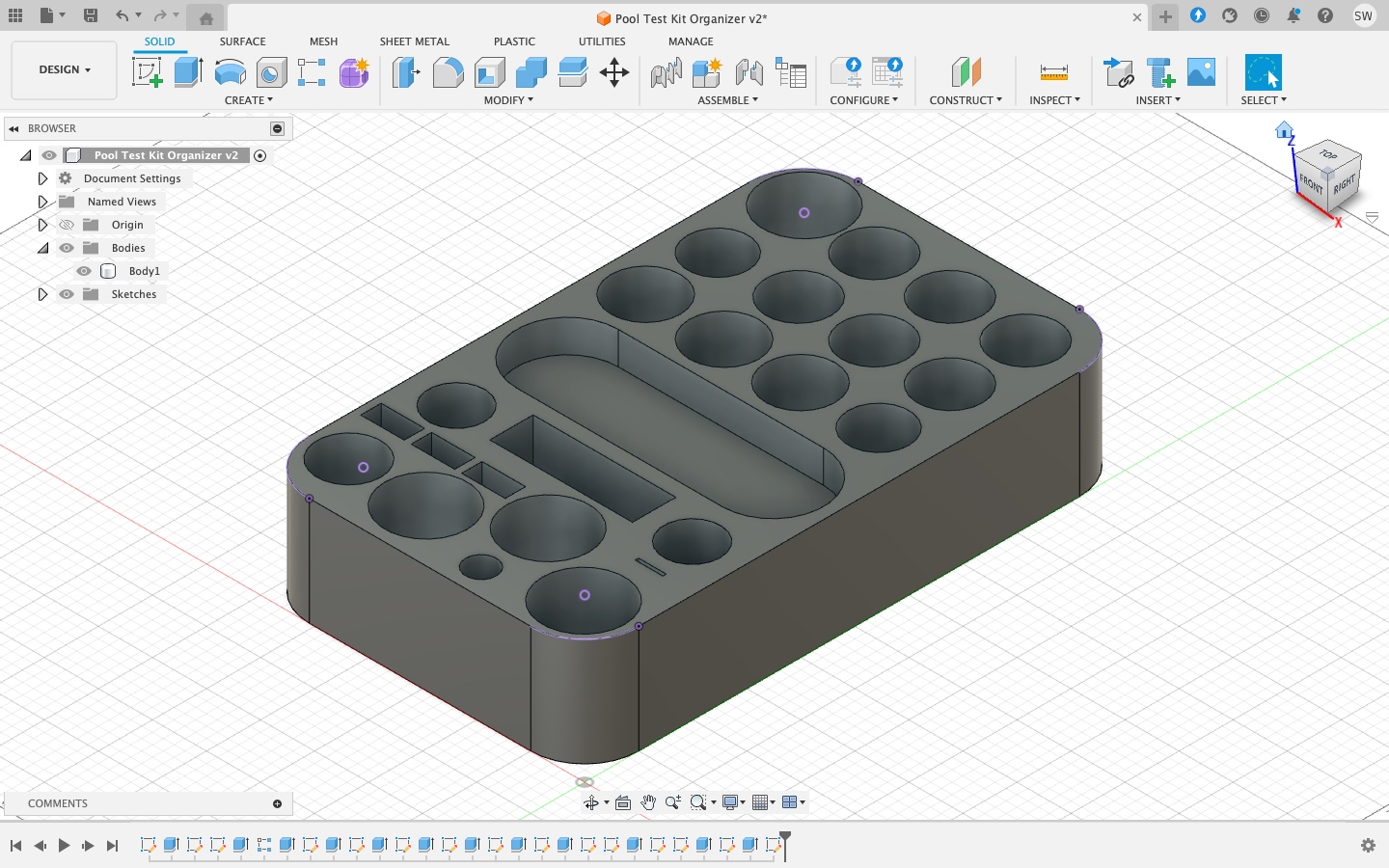Toggle visibility of the Bodies folder
1389x868 pixels.
pos(67,248)
